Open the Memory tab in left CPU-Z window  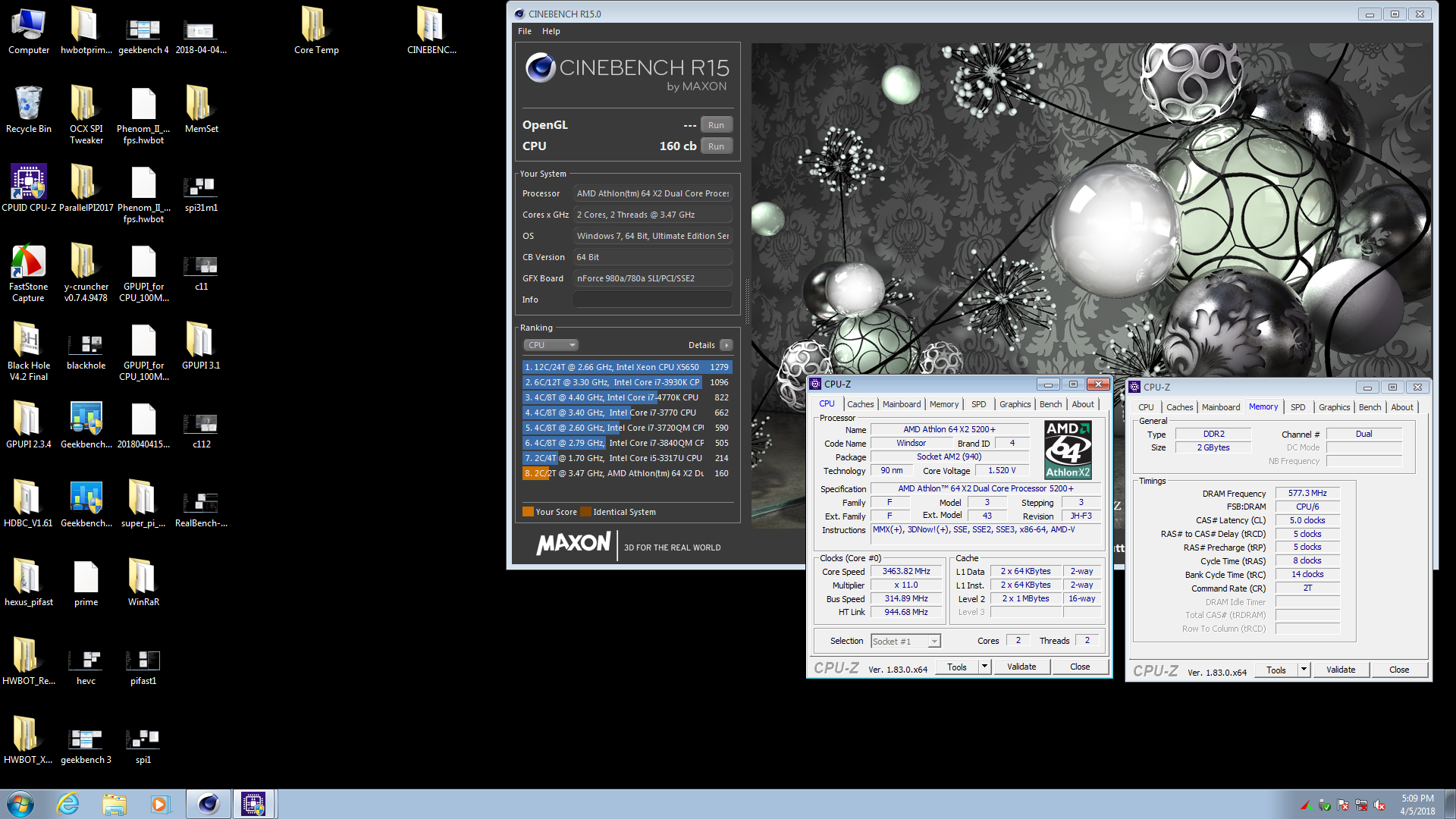(x=944, y=404)
